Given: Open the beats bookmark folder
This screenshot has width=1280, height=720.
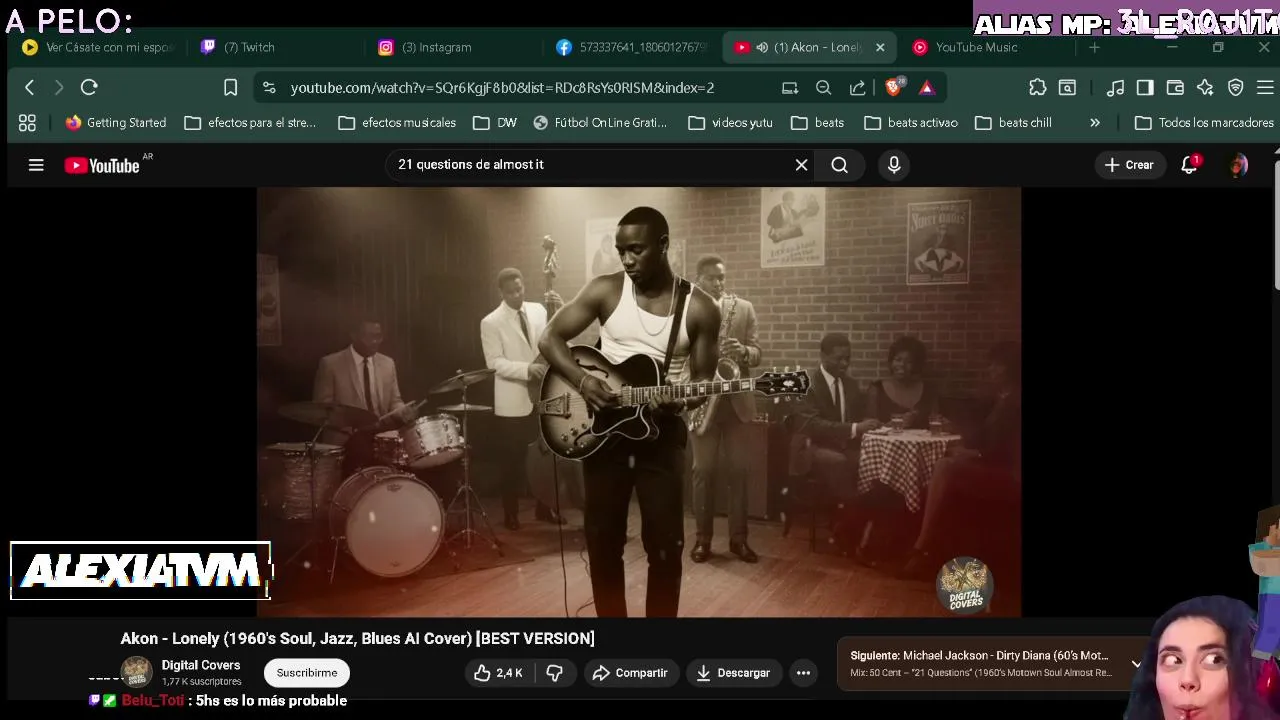Looking at the screenshot, I should (818, 123).
